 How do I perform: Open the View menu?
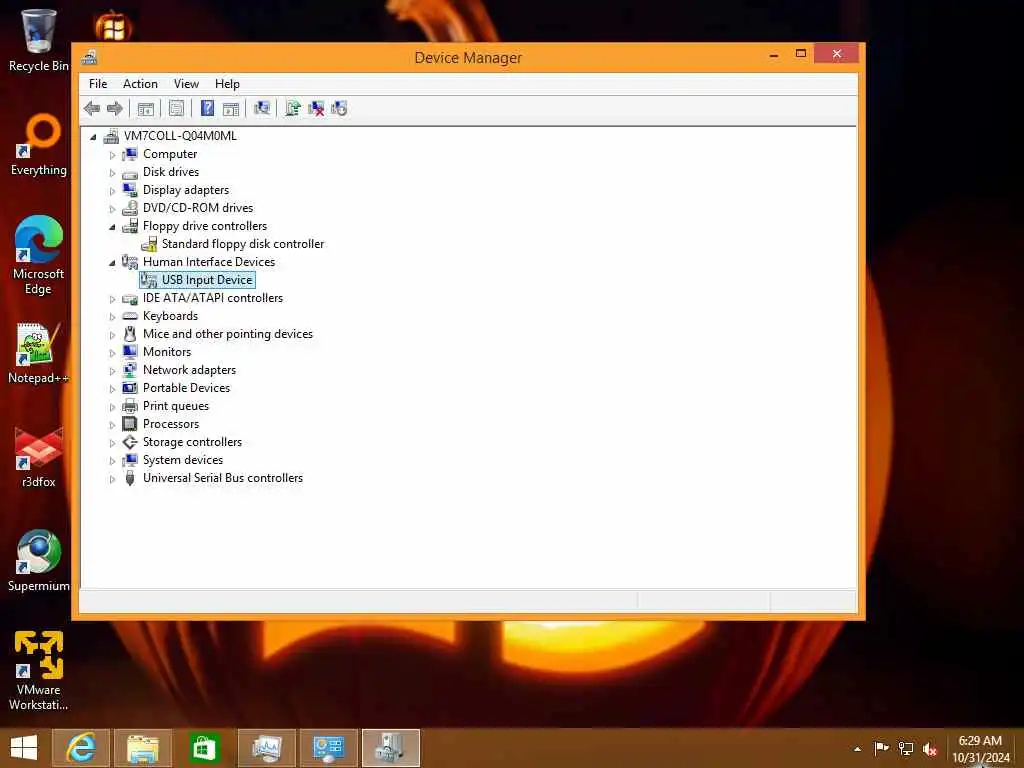point(186,84)
